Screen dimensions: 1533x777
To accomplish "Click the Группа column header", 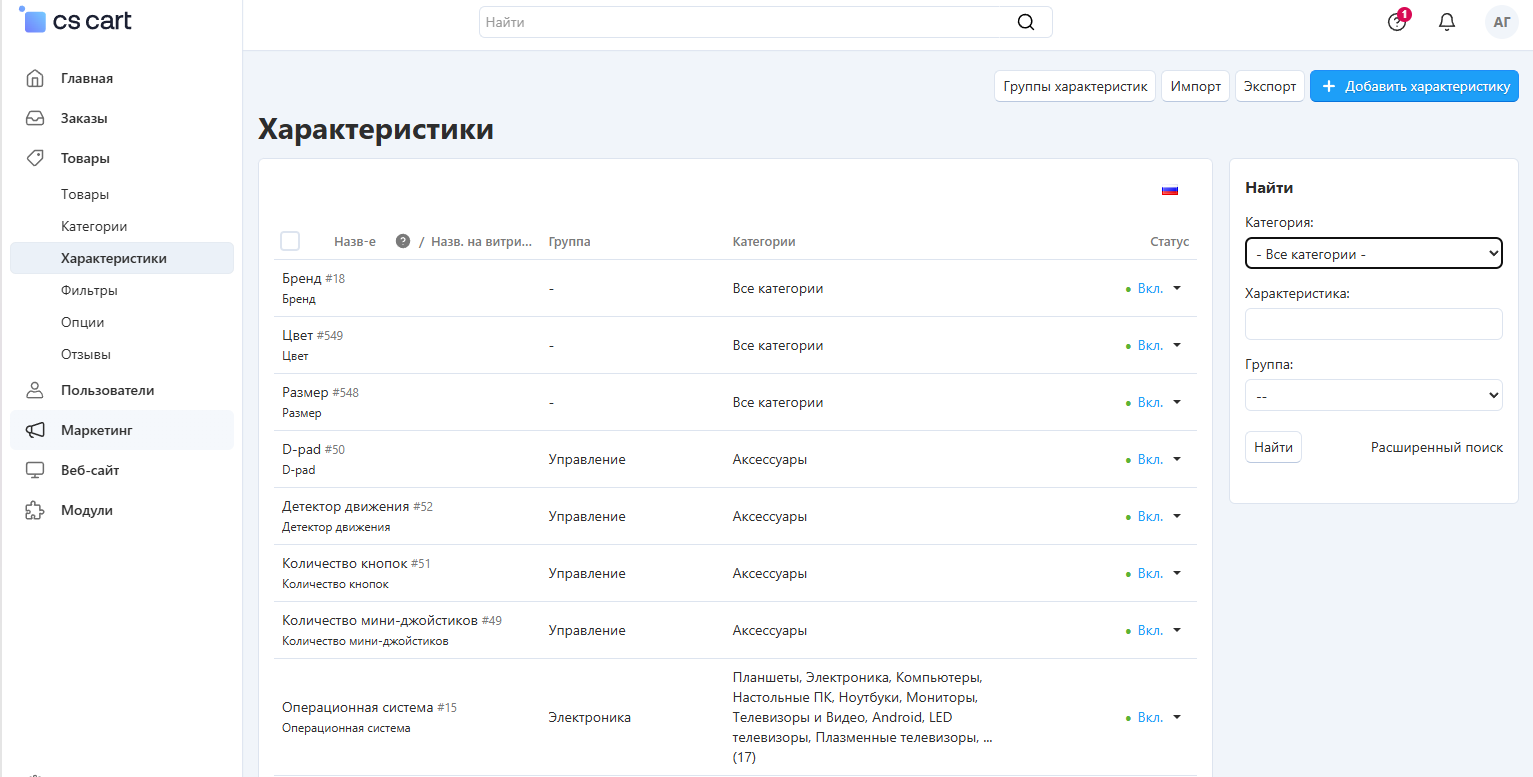I will (569, 242).
